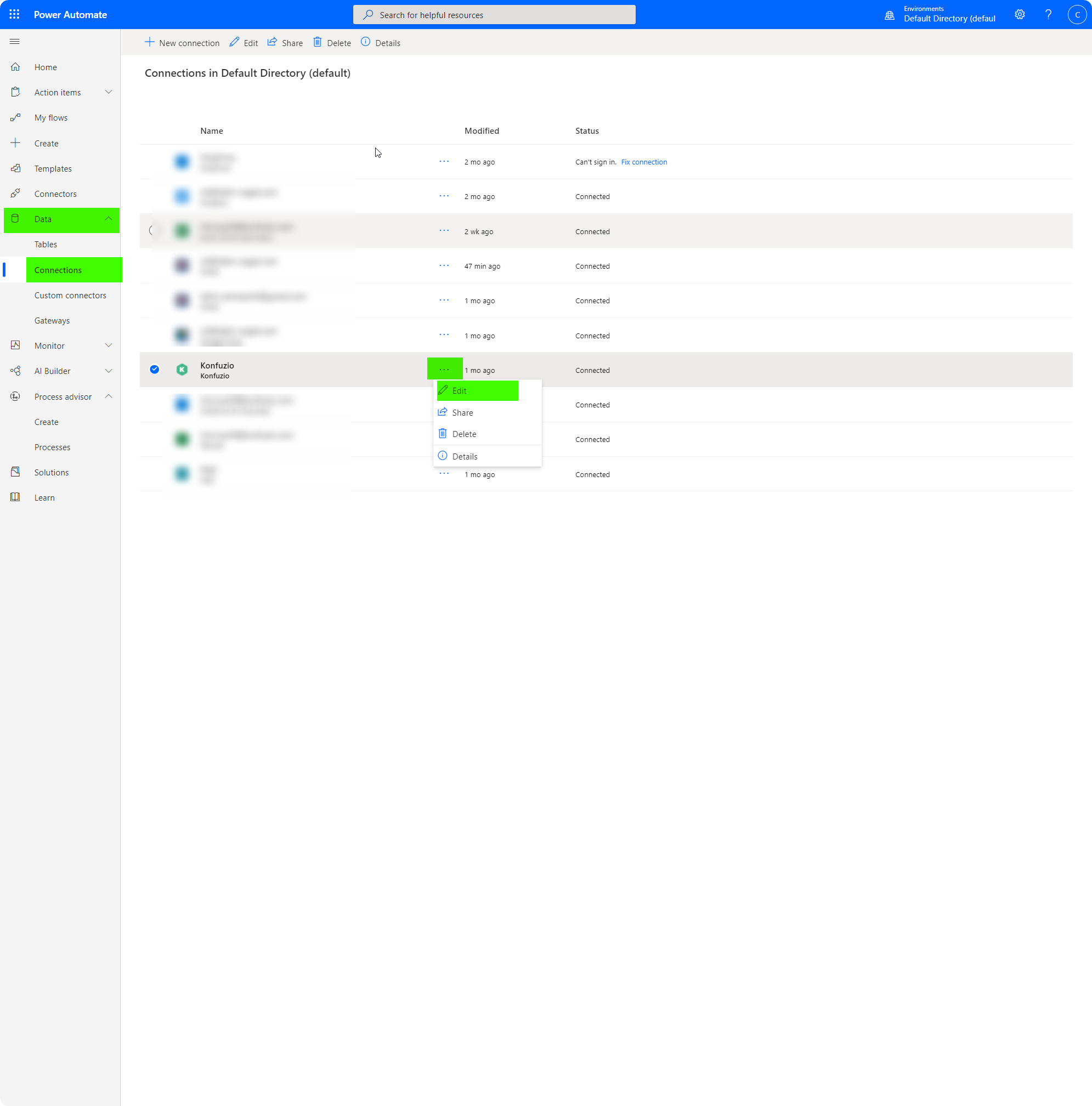Click New connection in the toolbar

[182, 43]
